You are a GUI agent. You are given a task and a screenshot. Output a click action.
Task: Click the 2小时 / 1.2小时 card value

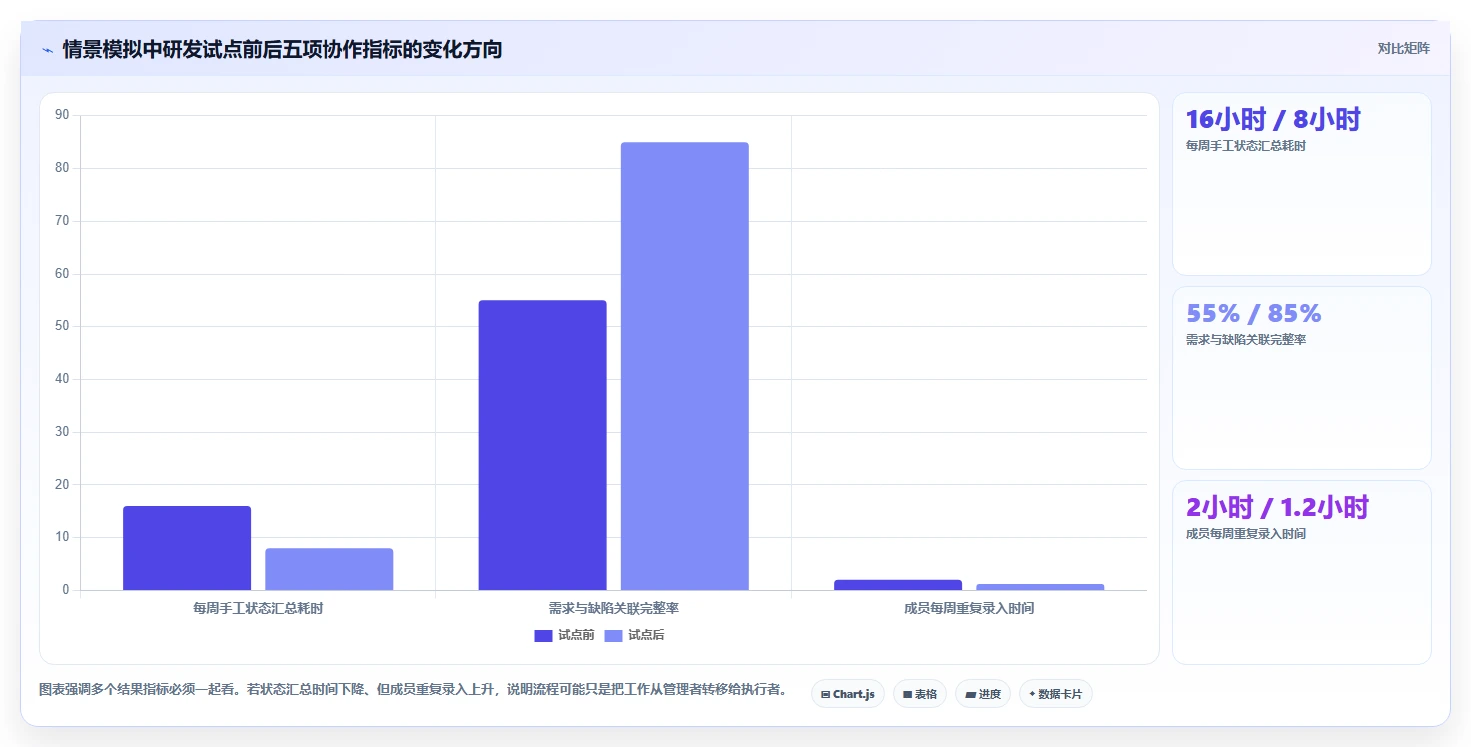click(x=1277, y=508)
